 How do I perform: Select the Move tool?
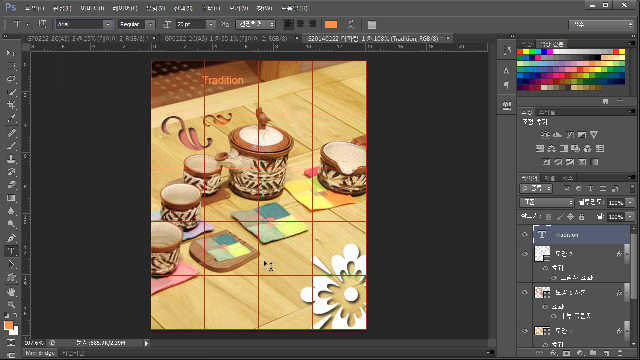click(x=11, y=53)
